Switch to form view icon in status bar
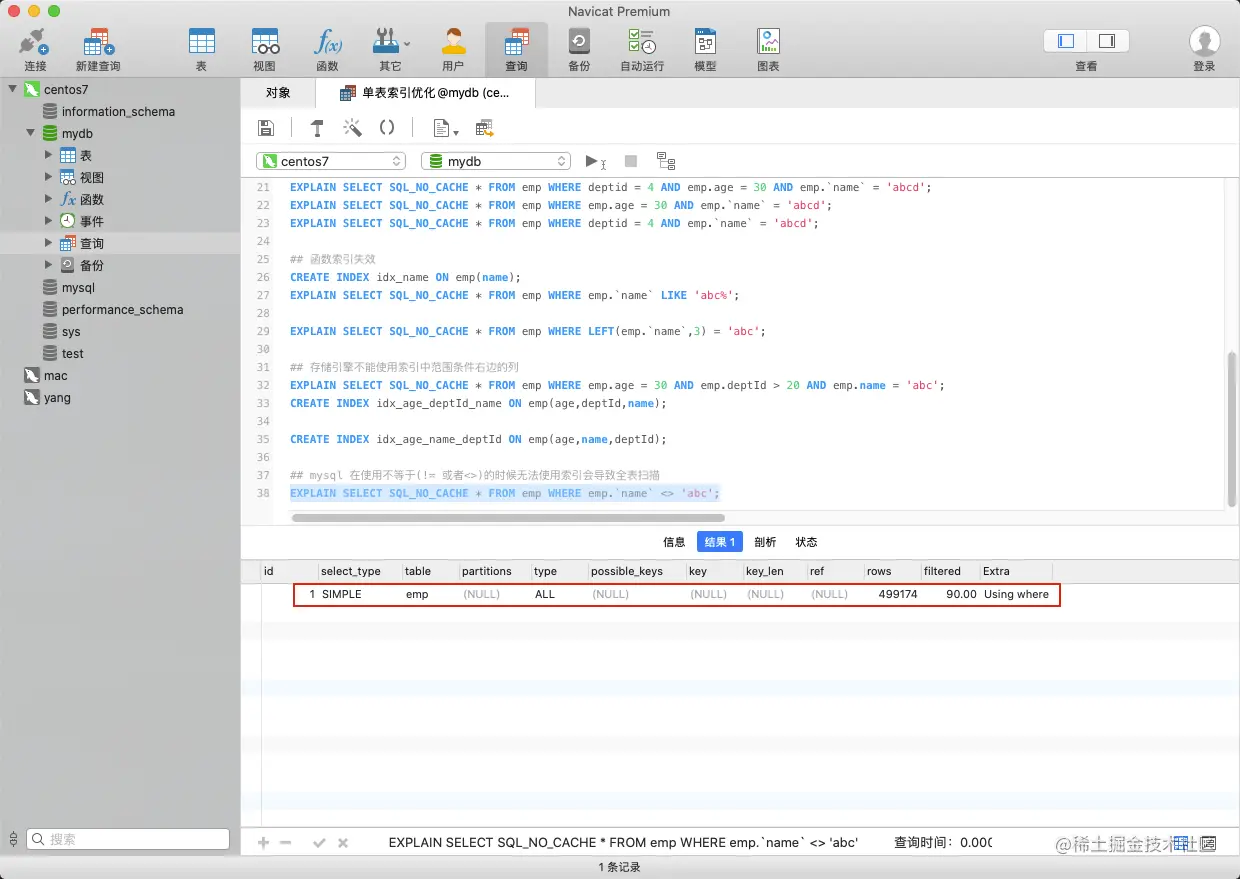This screenshot has height=879, width=1240. (1208, 844)
